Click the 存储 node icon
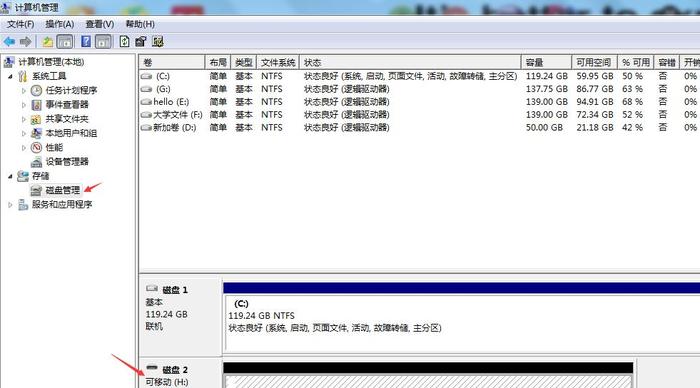Viewport: 700px width, 388px height. point(23,176)
